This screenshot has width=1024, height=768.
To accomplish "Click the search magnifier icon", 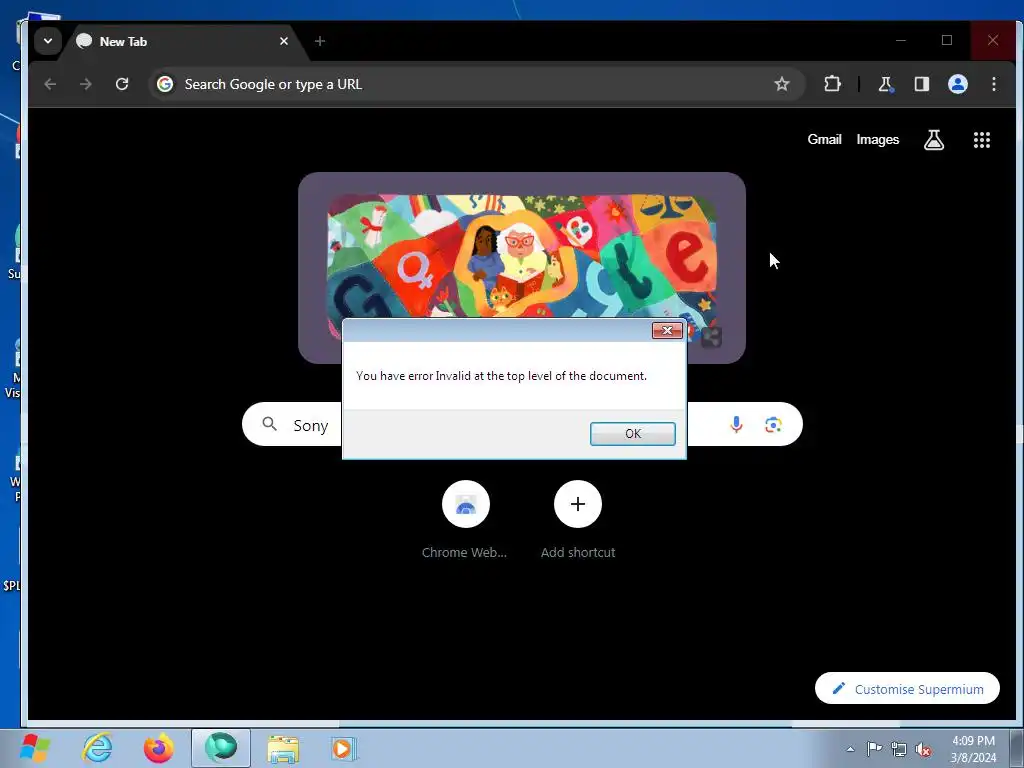I will pos(270,424).
